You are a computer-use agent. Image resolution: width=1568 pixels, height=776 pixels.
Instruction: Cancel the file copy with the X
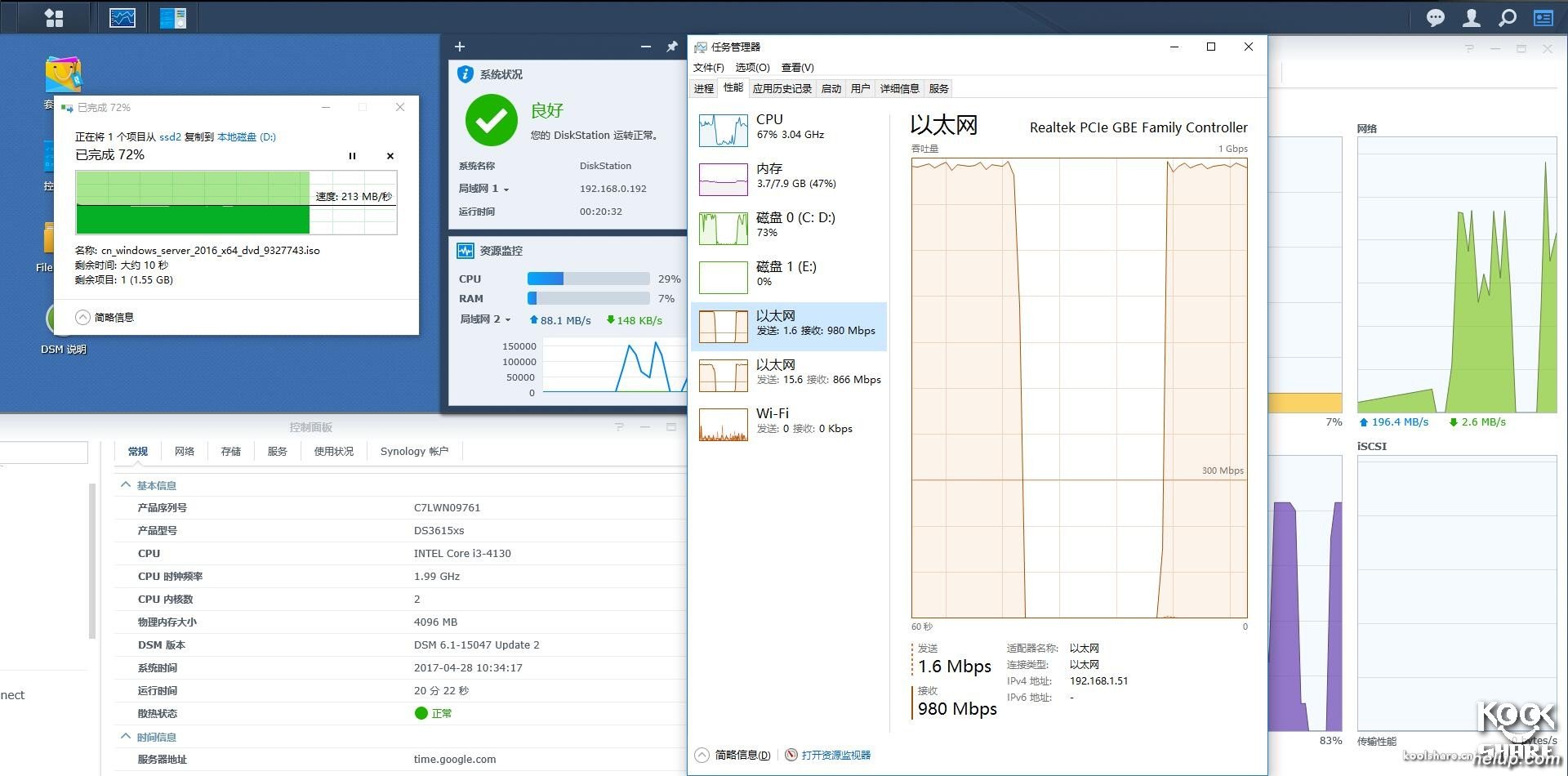(390, 156)
